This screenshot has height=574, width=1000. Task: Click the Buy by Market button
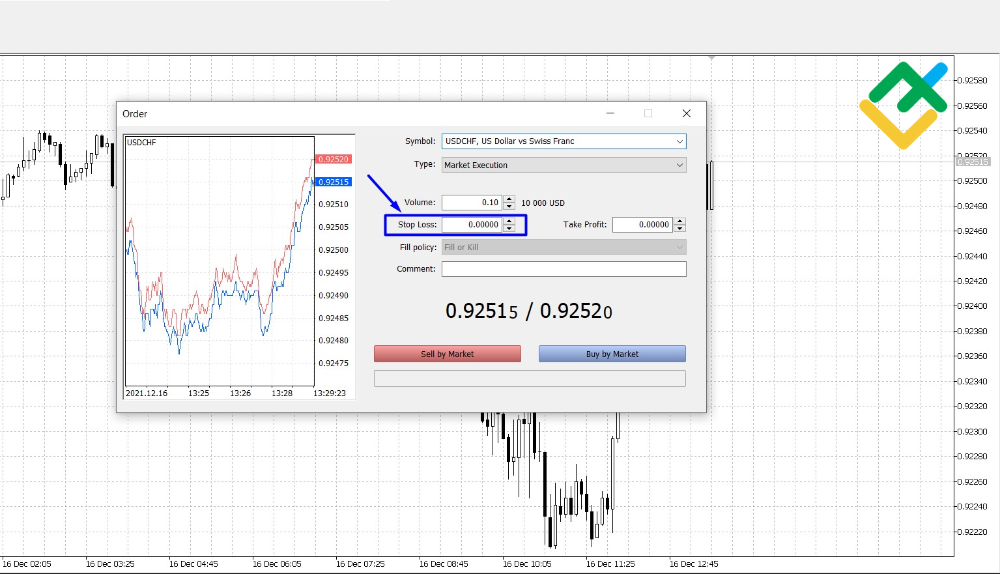[612, 354]
